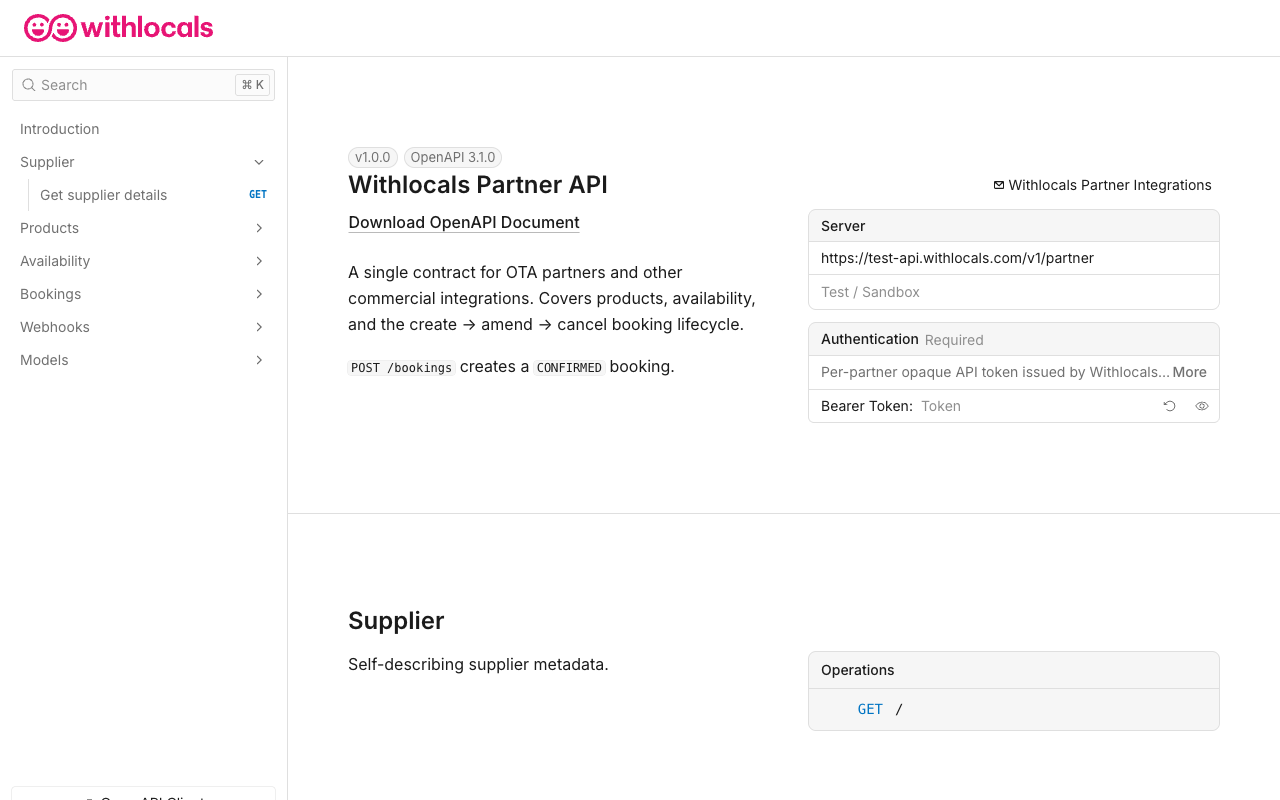This screenshot has height=800, width=1280.
Task: Click the GET badge in sidebar
Action: [x=258, y=195]
